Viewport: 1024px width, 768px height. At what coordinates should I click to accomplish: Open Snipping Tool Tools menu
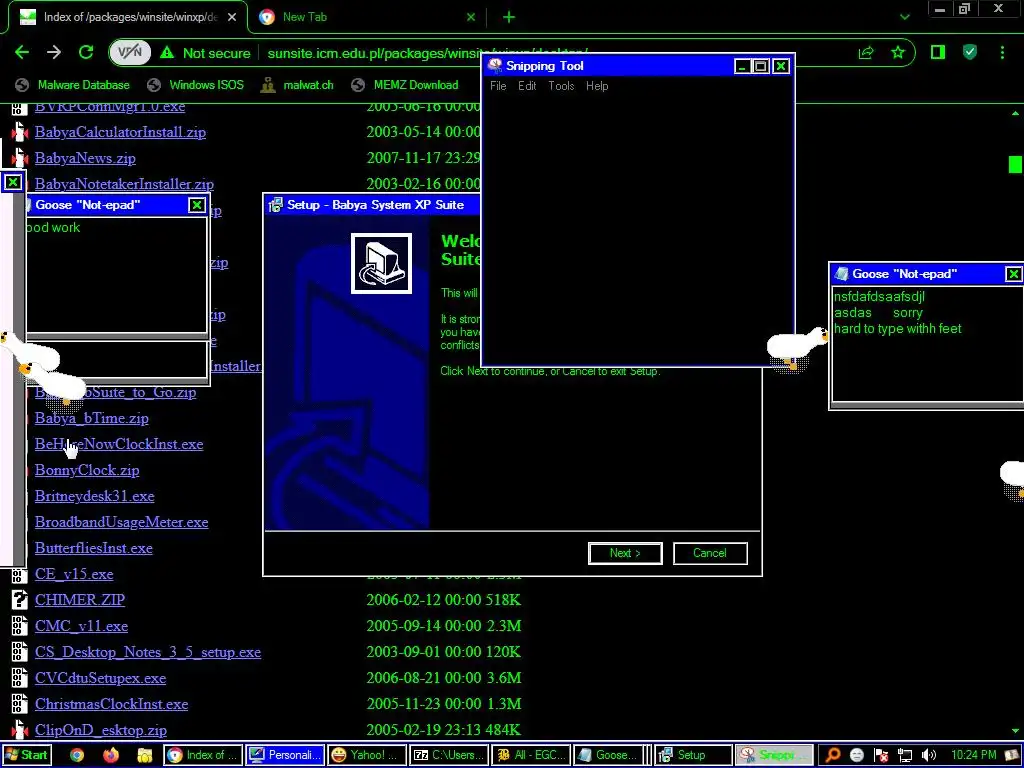click(x=561, y=86)
